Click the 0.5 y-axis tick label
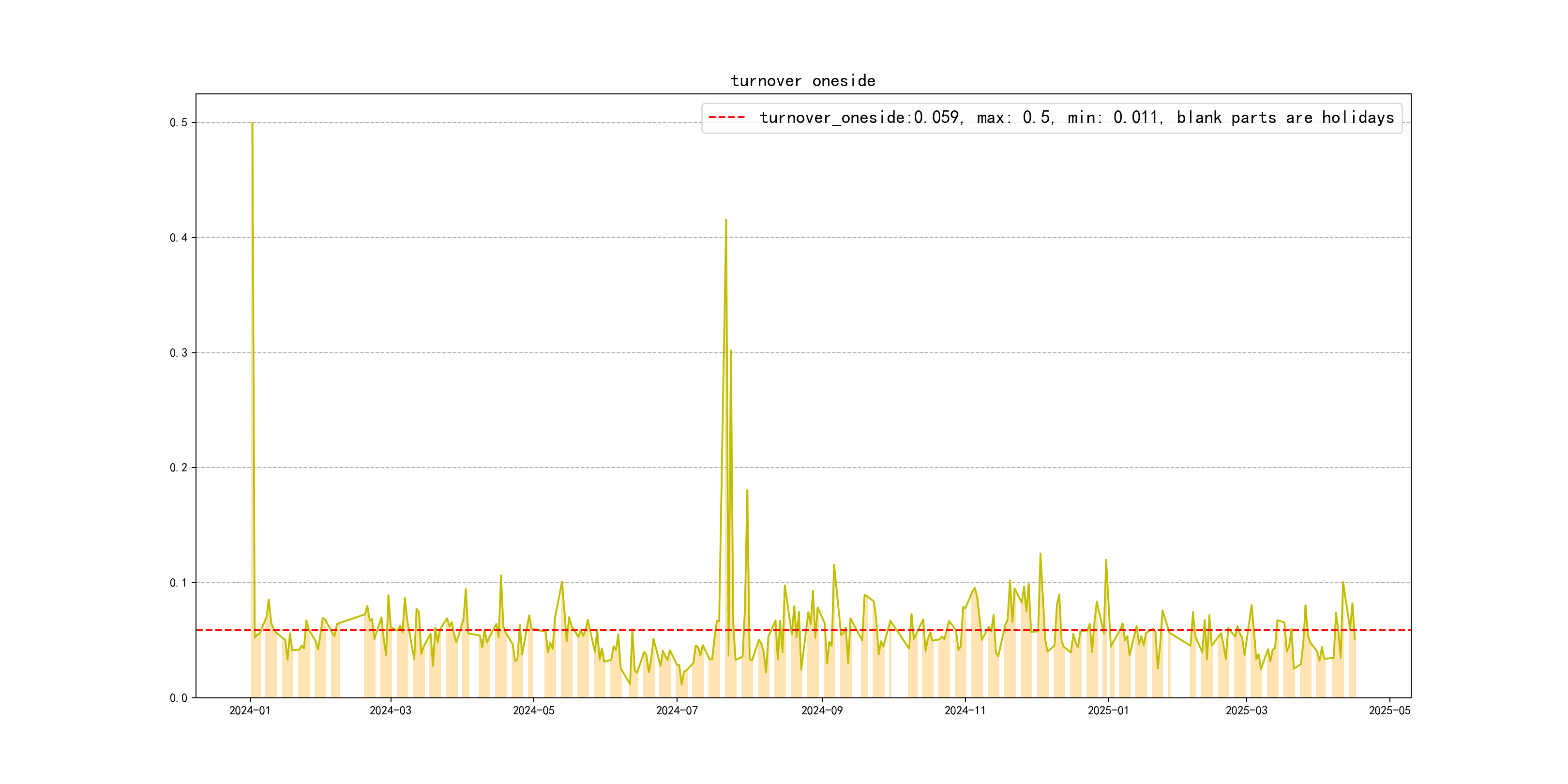Screen dimensions: 1568x784 tap(179, 123)
